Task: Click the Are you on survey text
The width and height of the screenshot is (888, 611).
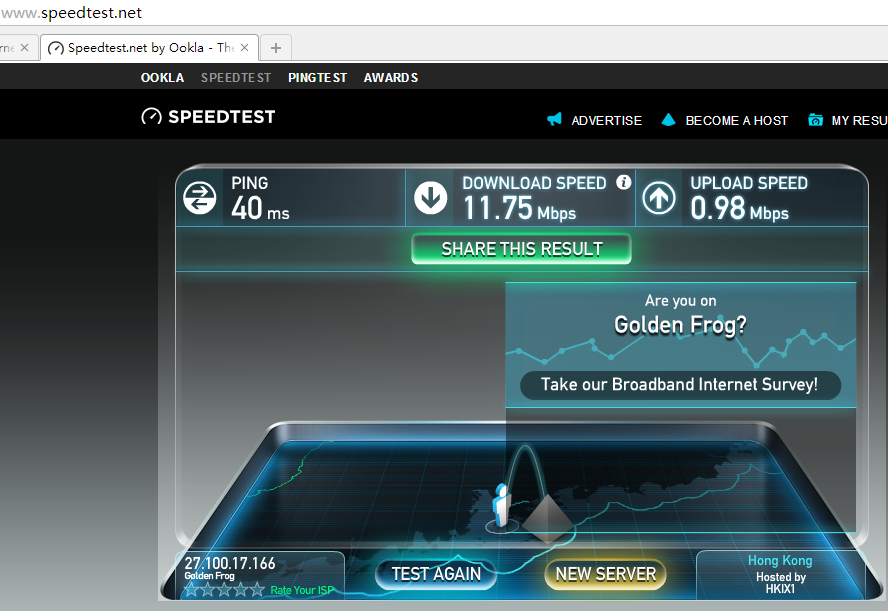Action: [680, 300]
